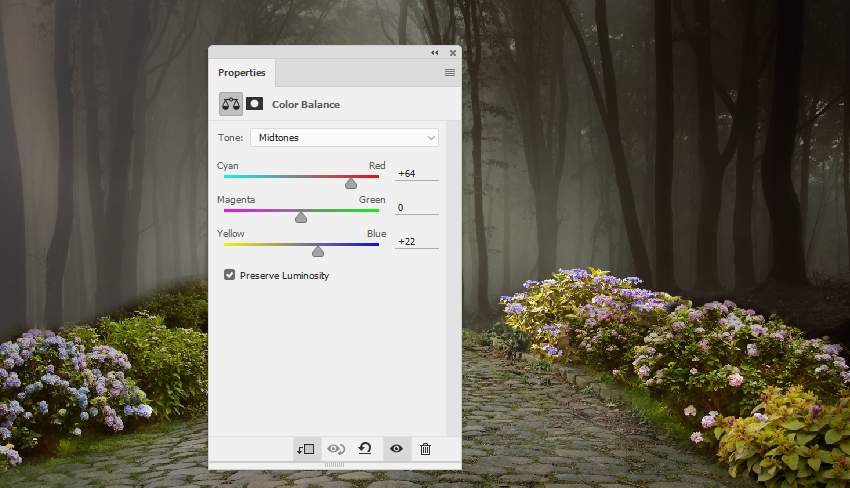Click the panel bottom resize grip
The image size is (850, 488).
334,465
